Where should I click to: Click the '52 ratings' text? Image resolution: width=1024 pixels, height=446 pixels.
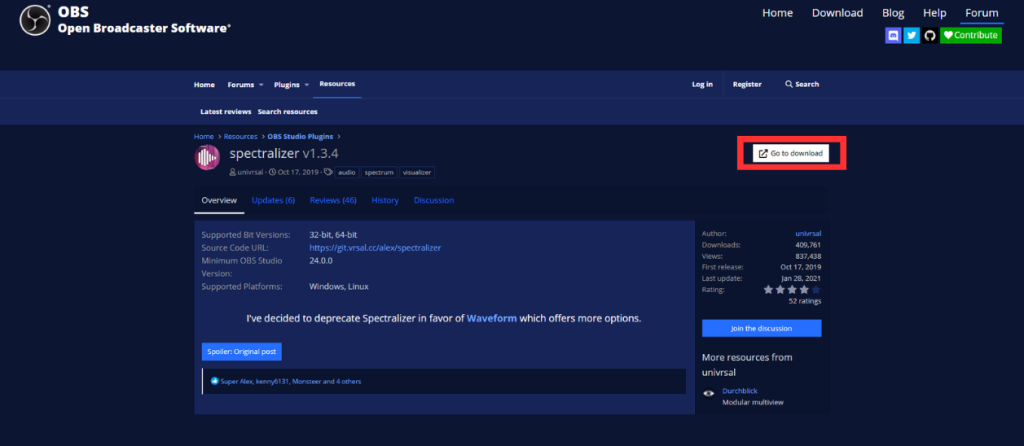[805, 301]
